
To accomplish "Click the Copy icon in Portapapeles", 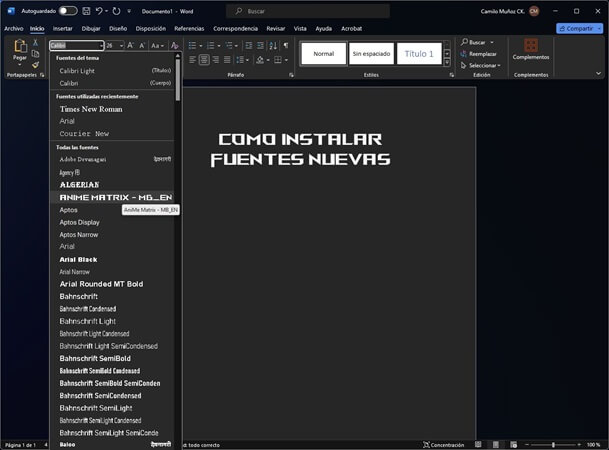I will 35,54.
